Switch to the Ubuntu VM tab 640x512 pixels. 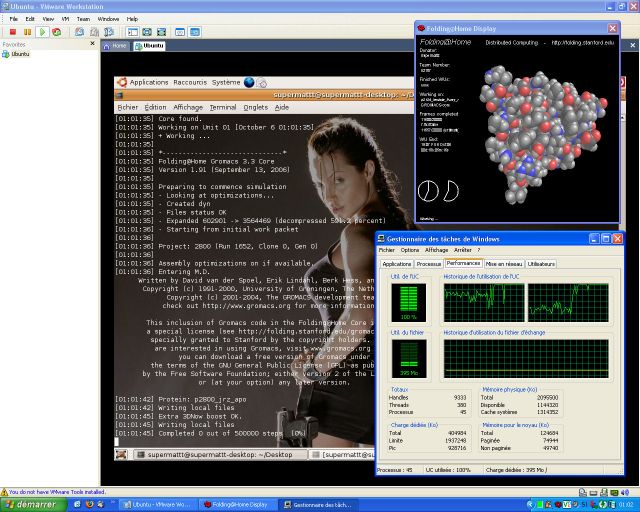[x=149, y=46]
